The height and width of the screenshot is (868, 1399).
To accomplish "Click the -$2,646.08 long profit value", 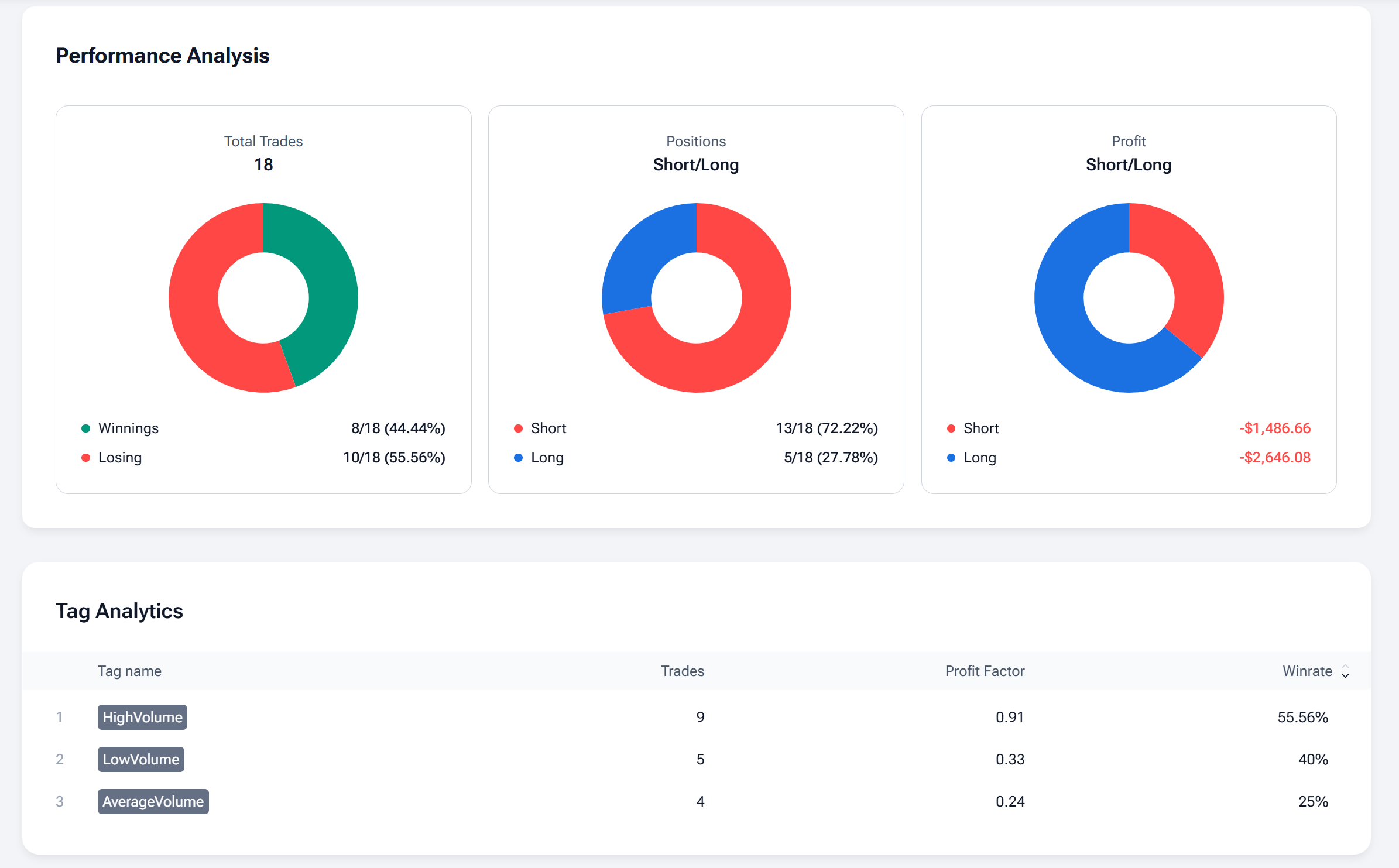I will pyautogui.click(x=1275, y=458).
